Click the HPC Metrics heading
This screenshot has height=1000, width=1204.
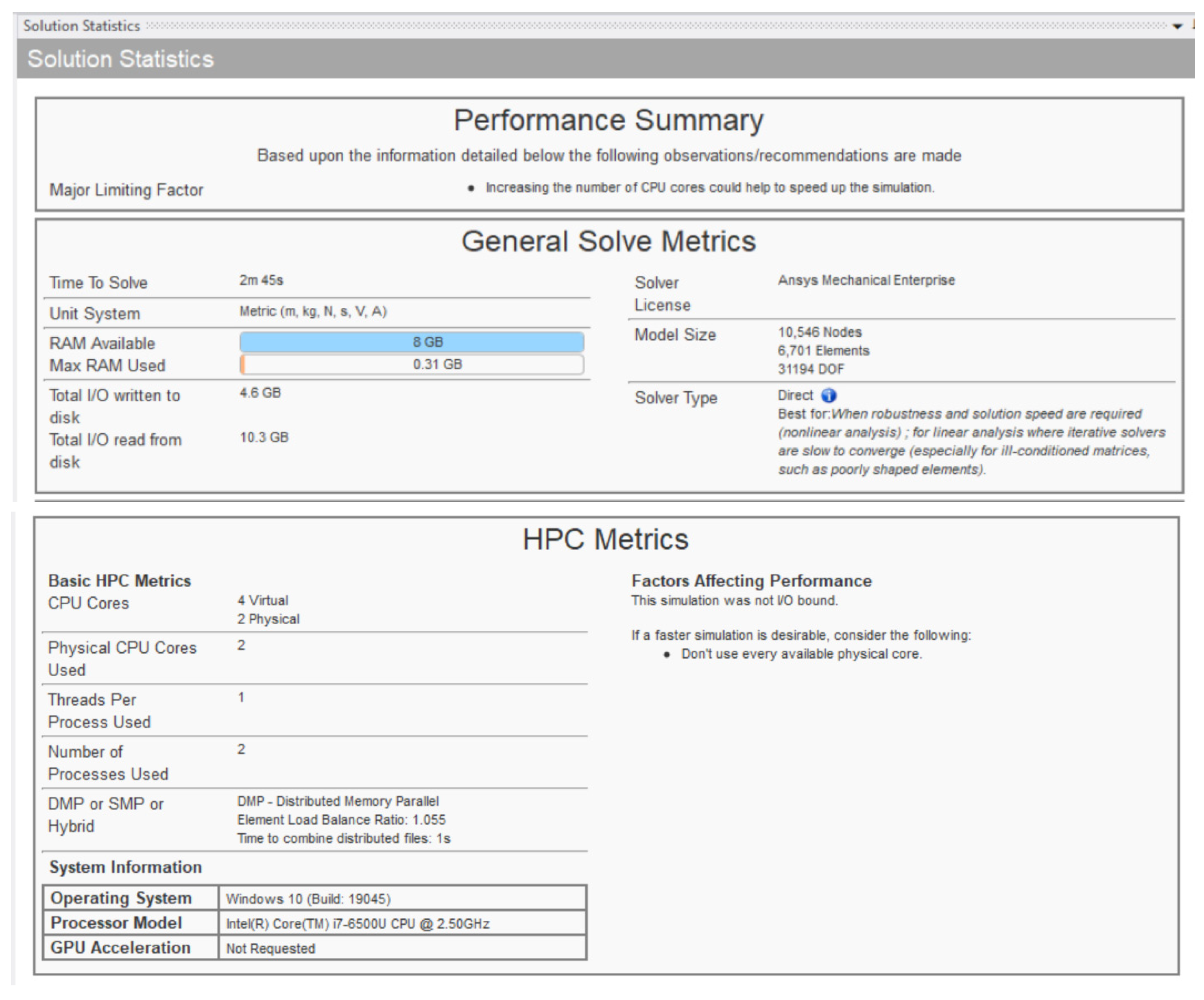[x=605, y=539]
